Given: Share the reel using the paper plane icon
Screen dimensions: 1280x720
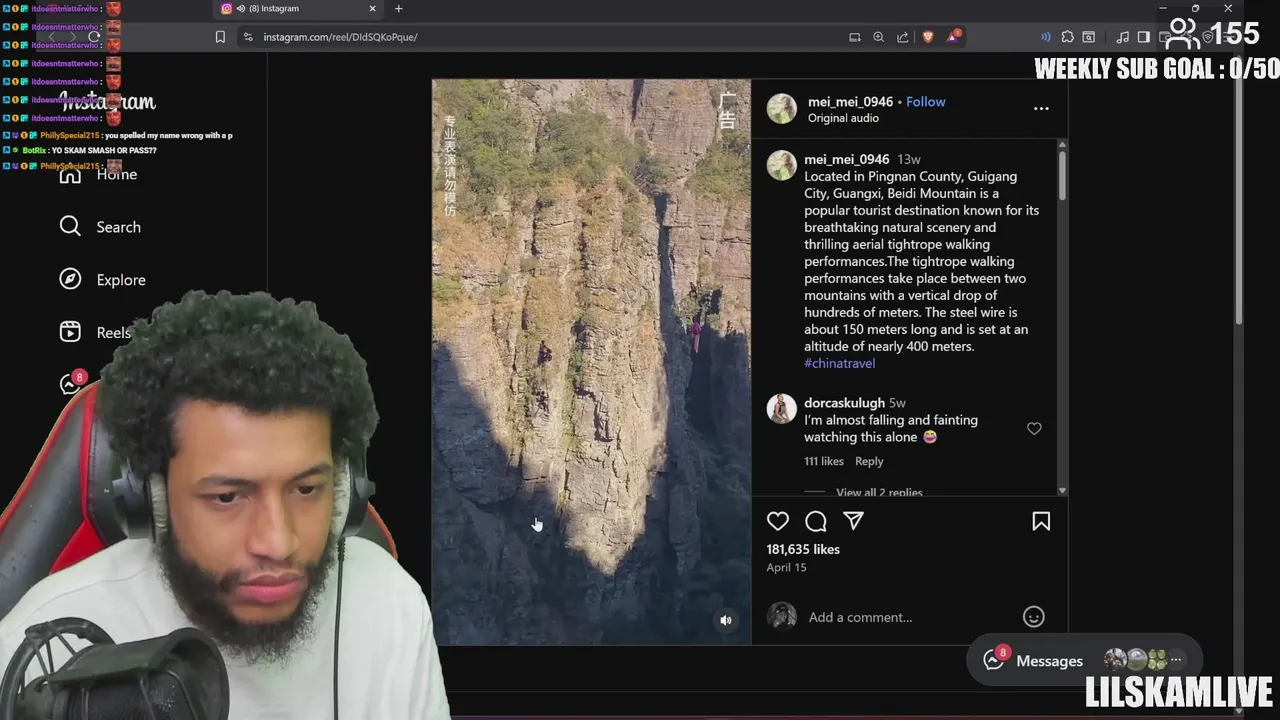Looking at the screenshot, I should [x=853, y=521].
